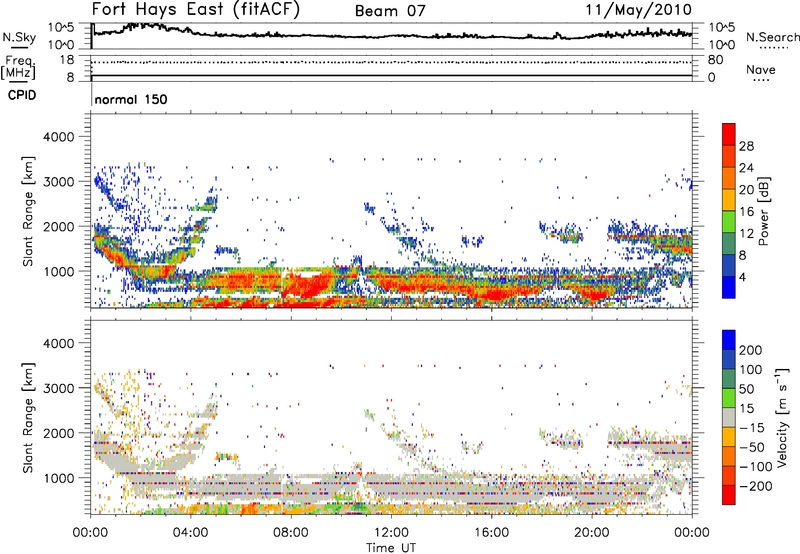Click the 'CPID' row label
The width and height of the screenshot is (800, 554).
point(22,95)
